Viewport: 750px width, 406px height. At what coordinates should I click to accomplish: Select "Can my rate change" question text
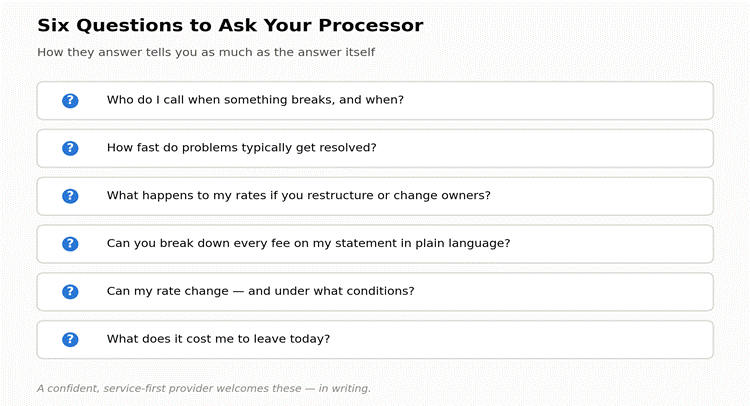[x=261, y=291]
